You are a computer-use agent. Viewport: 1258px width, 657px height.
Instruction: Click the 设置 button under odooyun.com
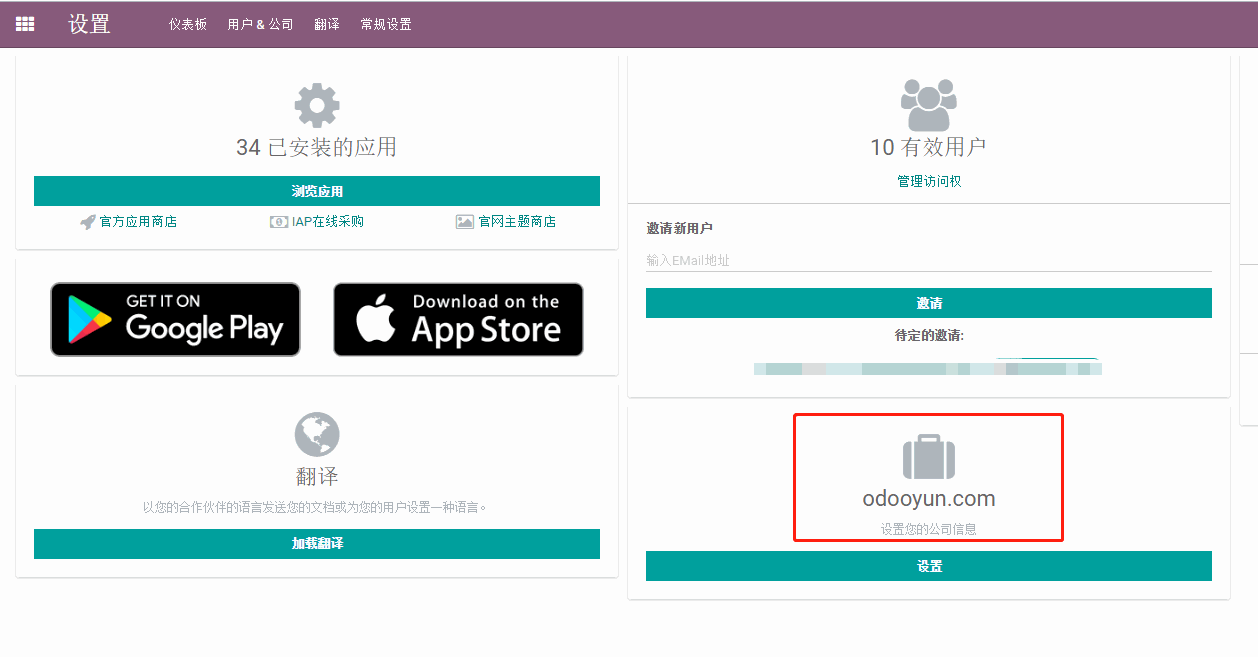(929, 566)
